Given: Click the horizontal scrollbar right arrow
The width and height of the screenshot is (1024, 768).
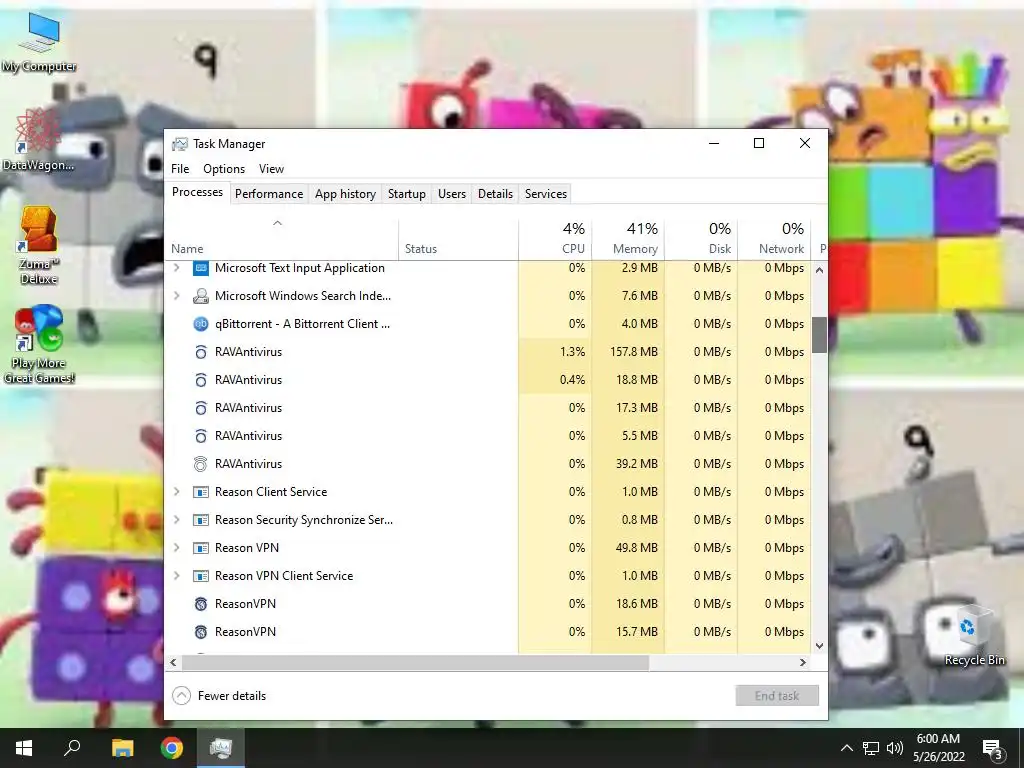Looking at the screenshot, I should tap(803, 662).
